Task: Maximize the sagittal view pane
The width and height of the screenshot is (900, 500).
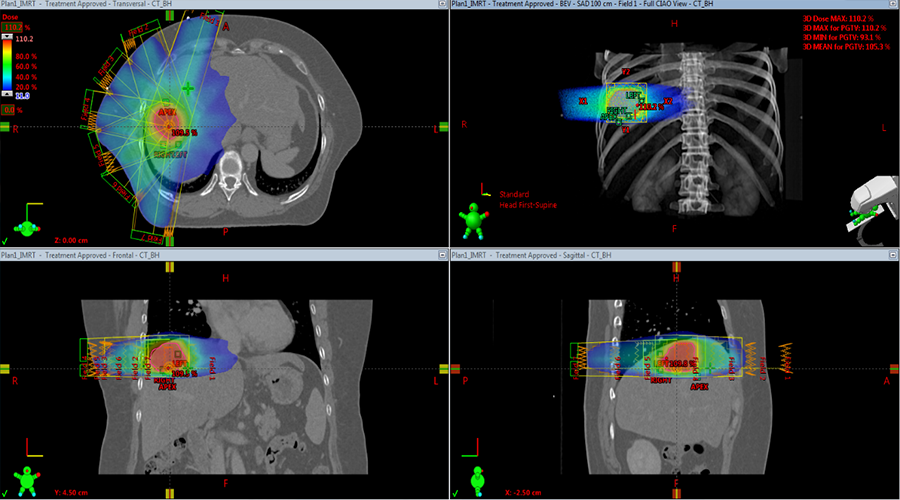Action: coord(891,255)
